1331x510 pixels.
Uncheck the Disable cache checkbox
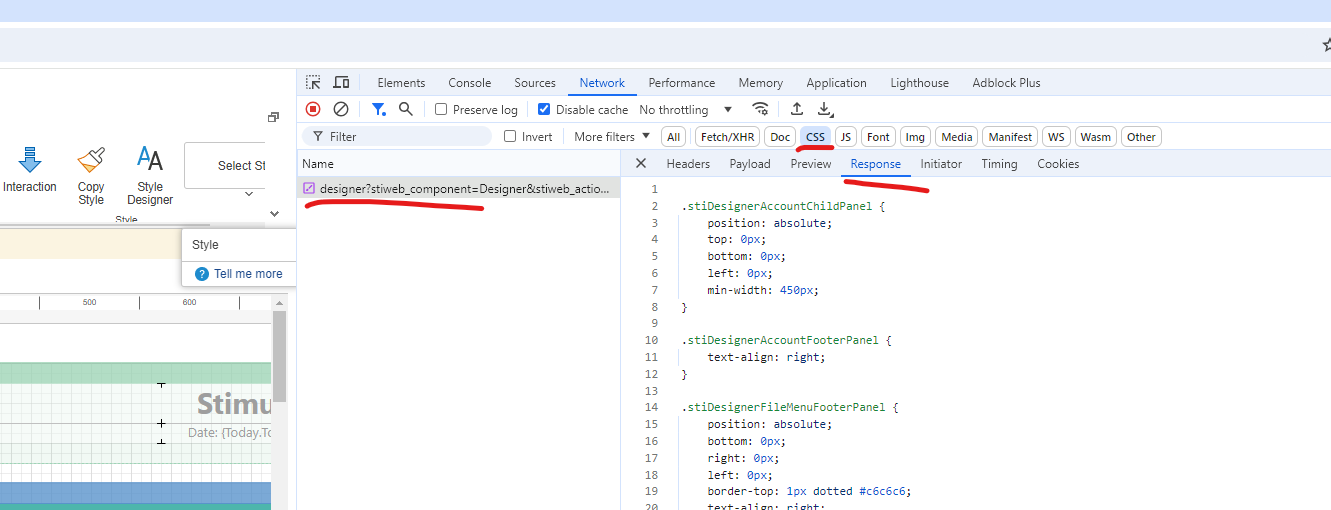point(544,110)
